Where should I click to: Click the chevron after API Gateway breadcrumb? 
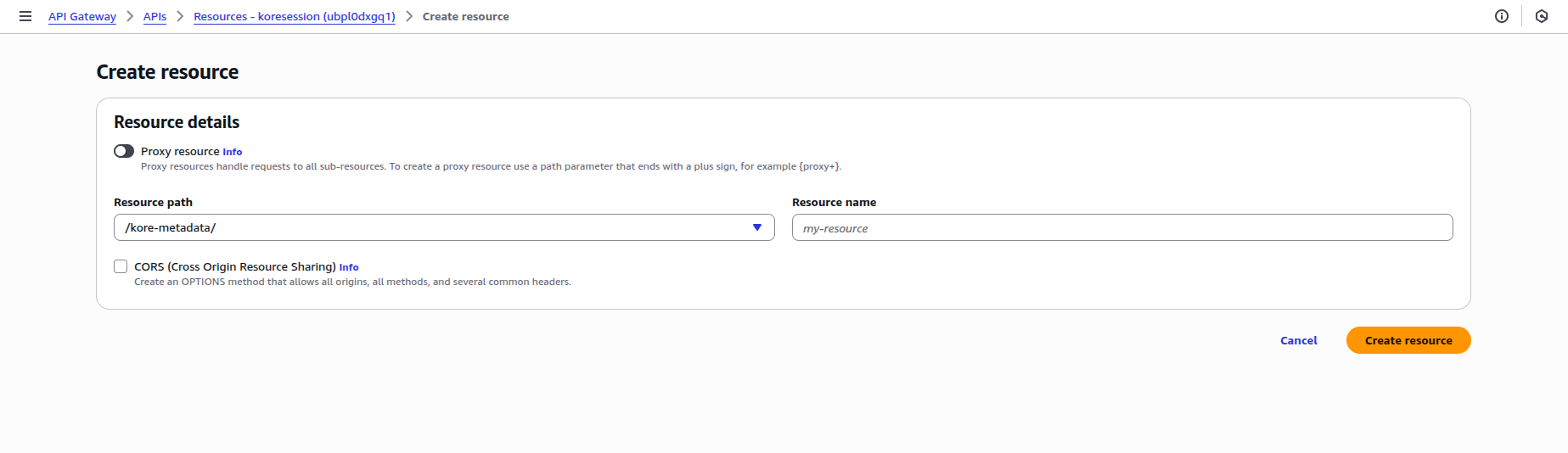point(130,16)
